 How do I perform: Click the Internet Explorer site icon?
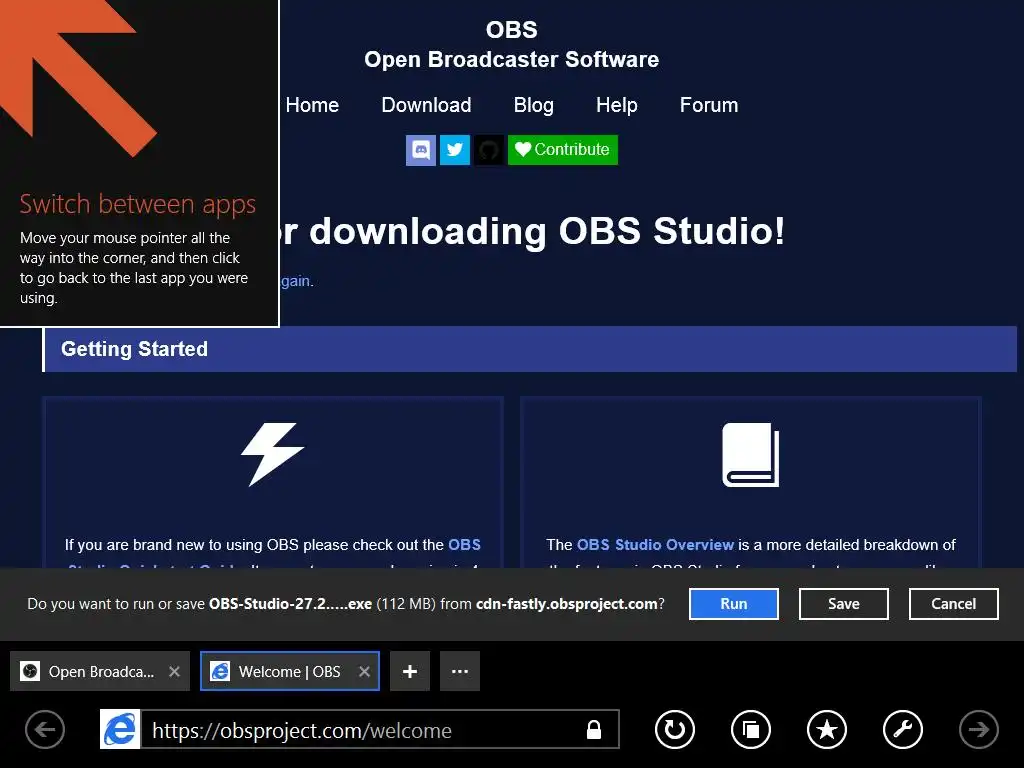(120, 729)
